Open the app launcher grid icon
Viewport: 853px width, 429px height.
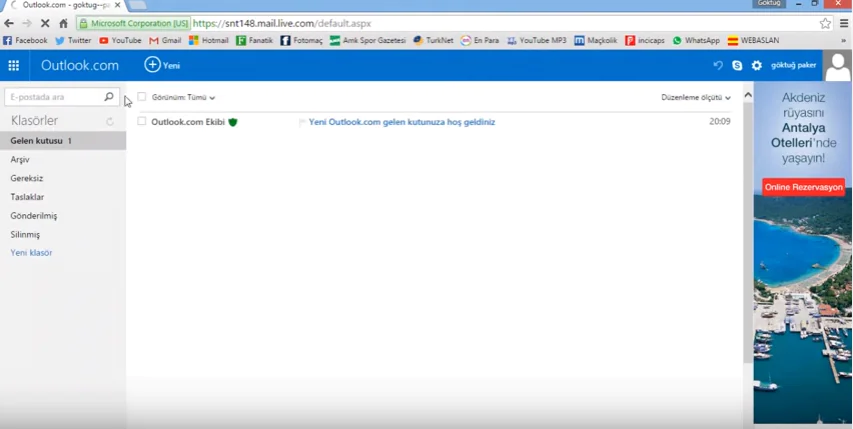[14, 65]
